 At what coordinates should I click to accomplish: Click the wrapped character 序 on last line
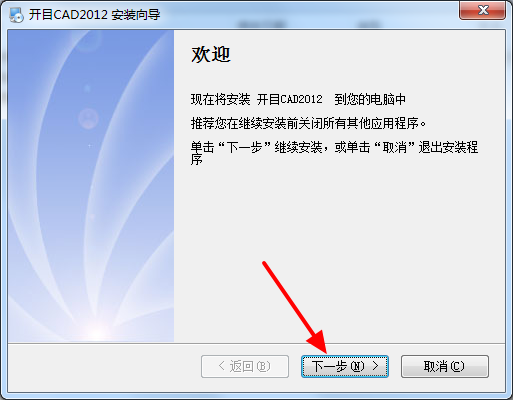(x=196, y=159)
